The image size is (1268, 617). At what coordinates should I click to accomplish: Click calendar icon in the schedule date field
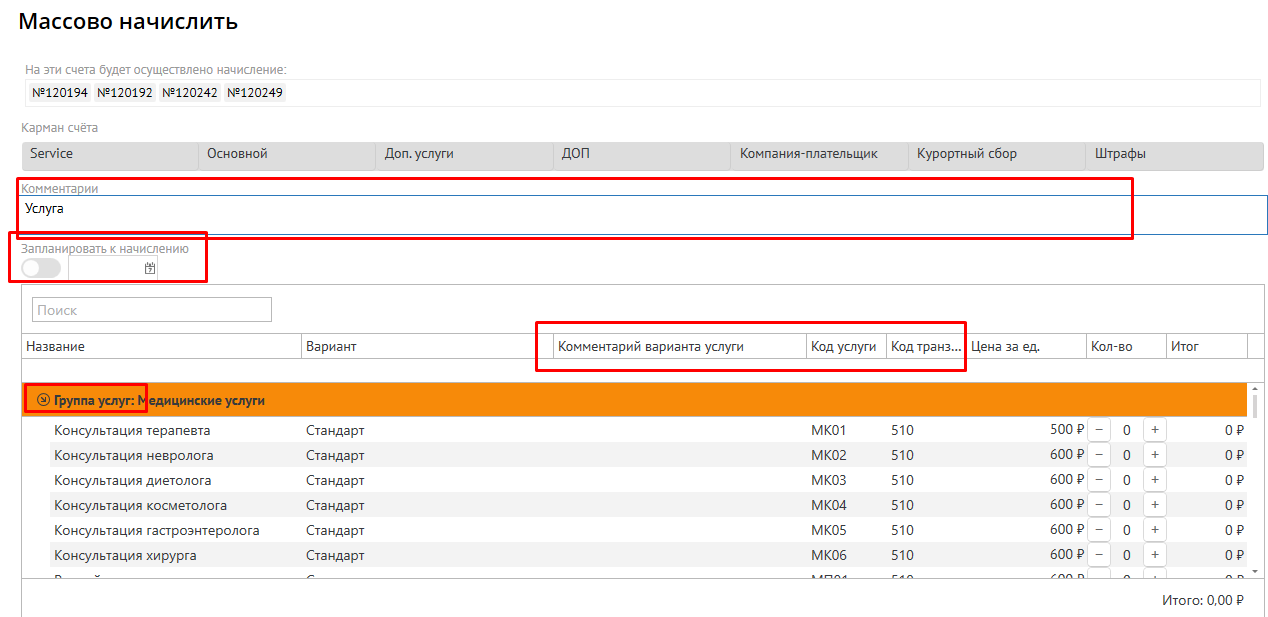pyautogui.click(x=150, y=268)
